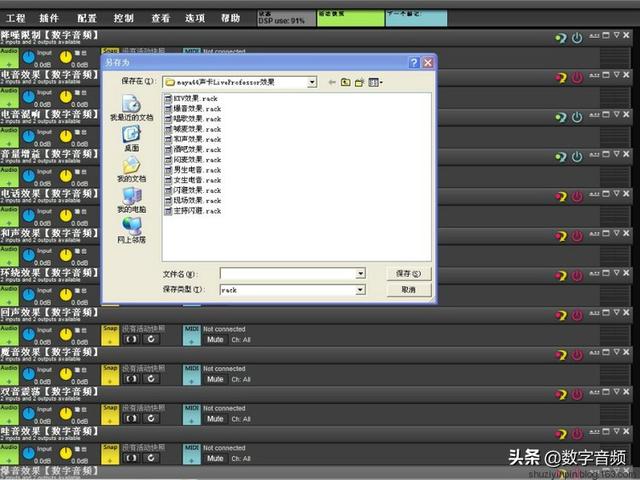Image resolution: width=640 pixels, height=480 pixels.
Task: Click the MIDI add button in 魔音效果 row
Action: click(191, 375)
